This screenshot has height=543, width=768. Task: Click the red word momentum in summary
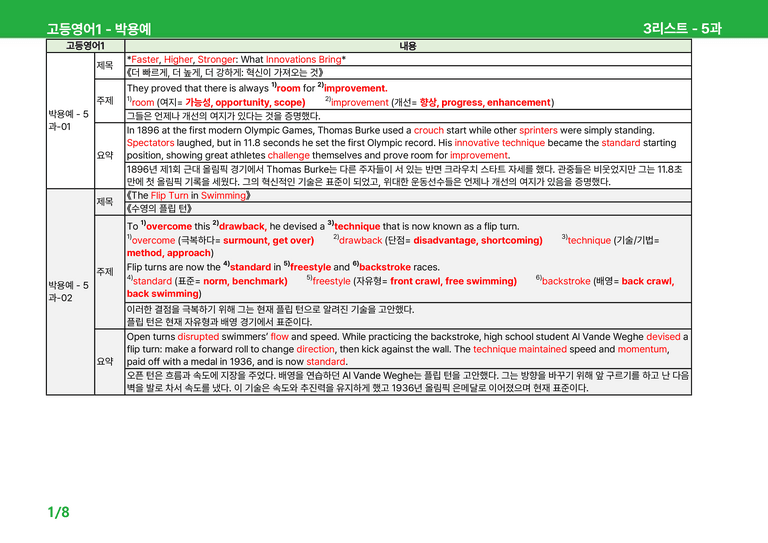pos(643,349)
